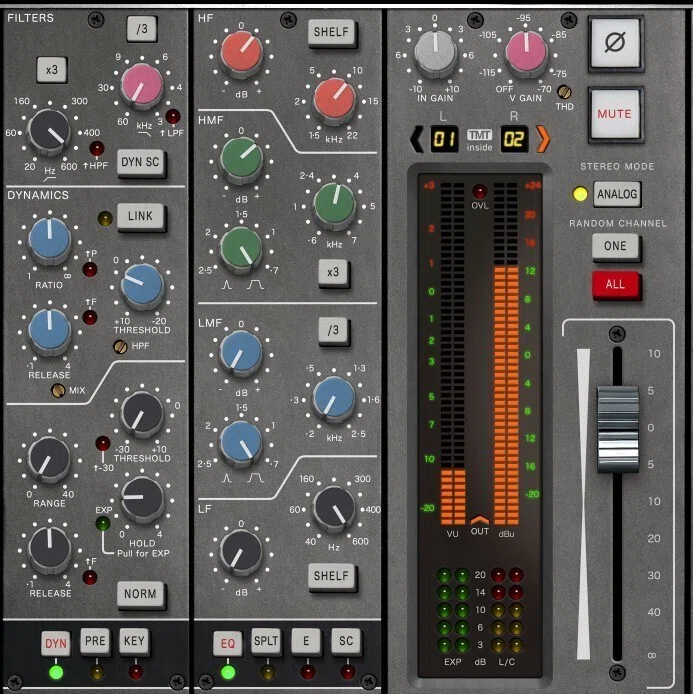
Task: Go to next TMT channel with orange arrow
Action: 543,139
